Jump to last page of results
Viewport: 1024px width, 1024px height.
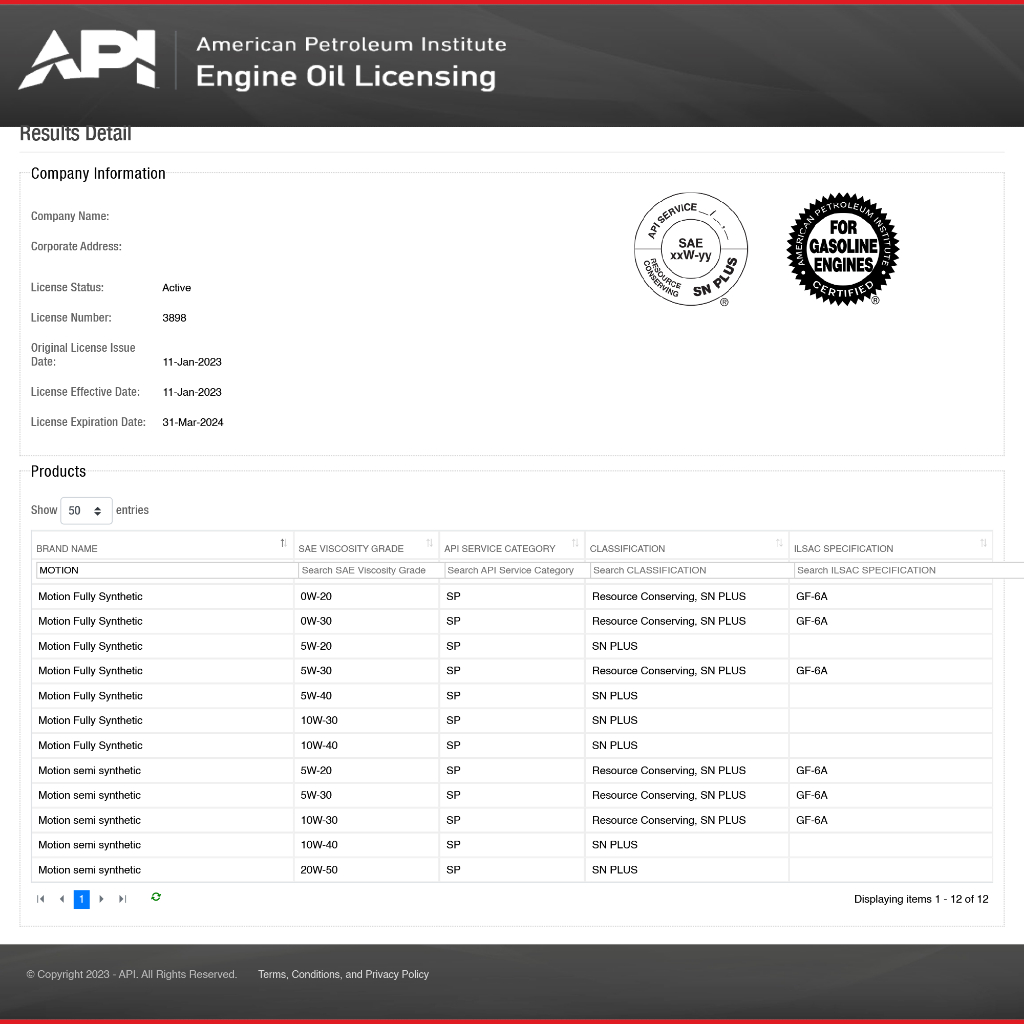tap(122, 899)
